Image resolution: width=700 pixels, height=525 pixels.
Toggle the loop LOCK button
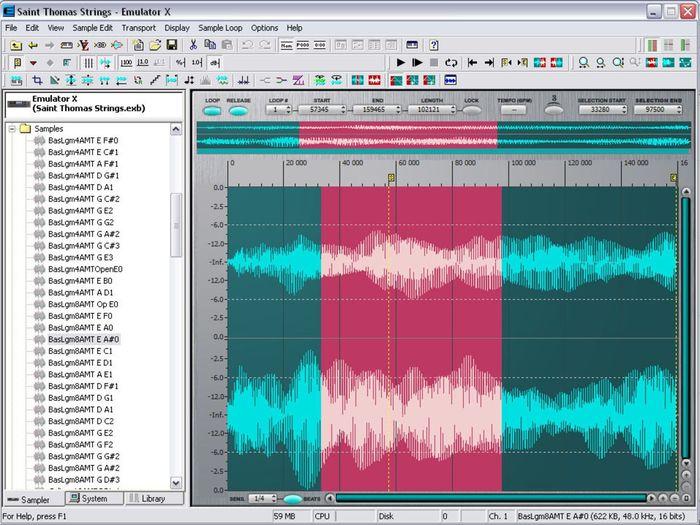click(x=471, y=110)
